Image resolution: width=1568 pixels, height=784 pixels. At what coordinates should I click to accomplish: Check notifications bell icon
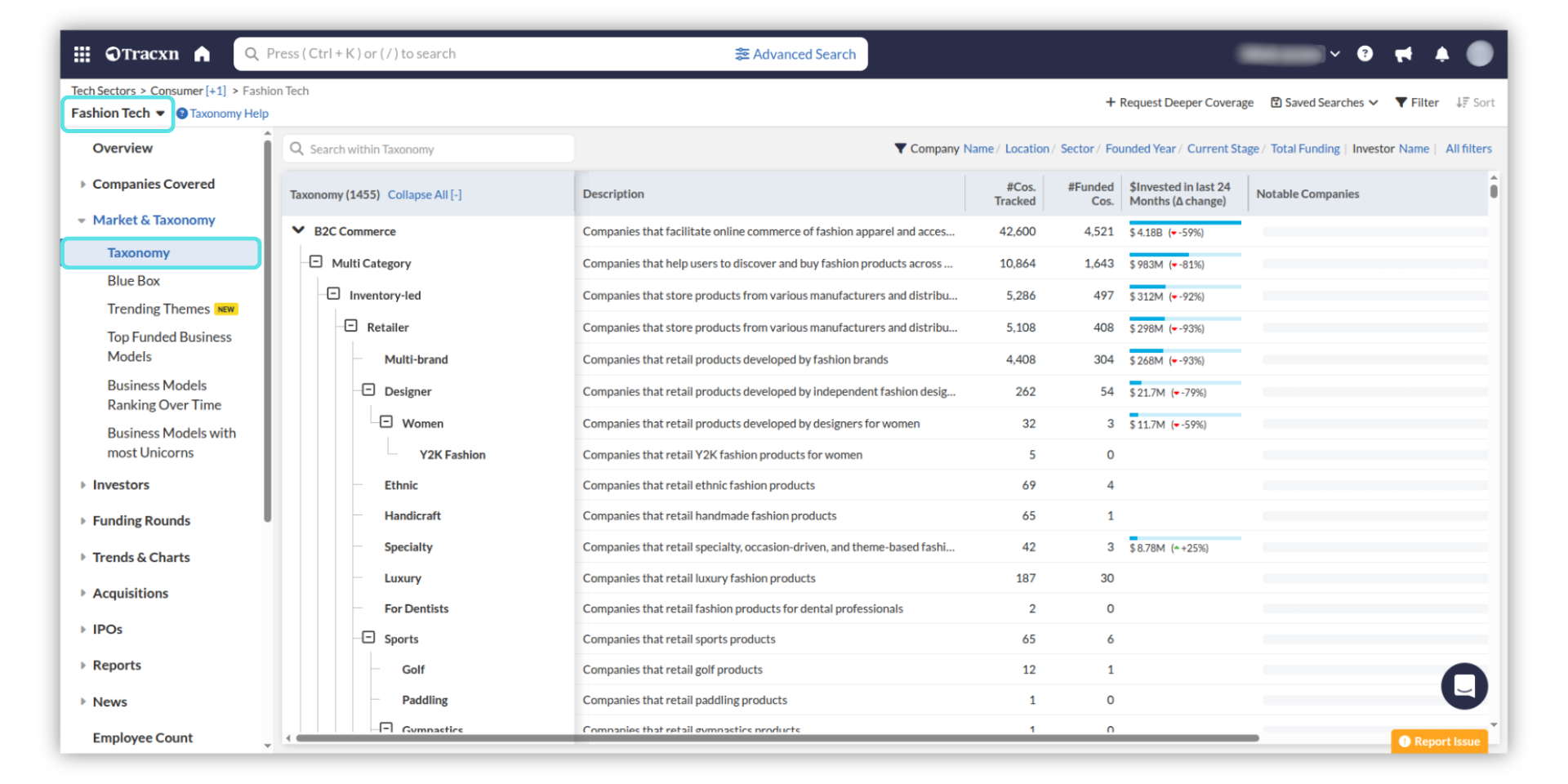tap(1441, 54)
